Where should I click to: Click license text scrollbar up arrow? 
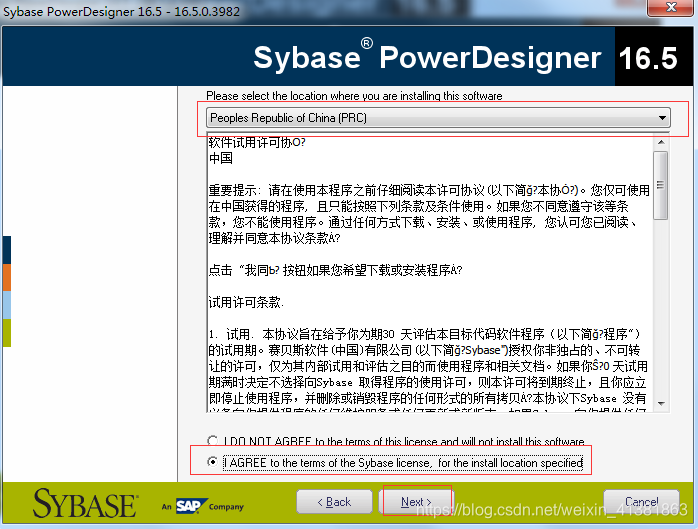pyautogui.click(x=661, y=142)
